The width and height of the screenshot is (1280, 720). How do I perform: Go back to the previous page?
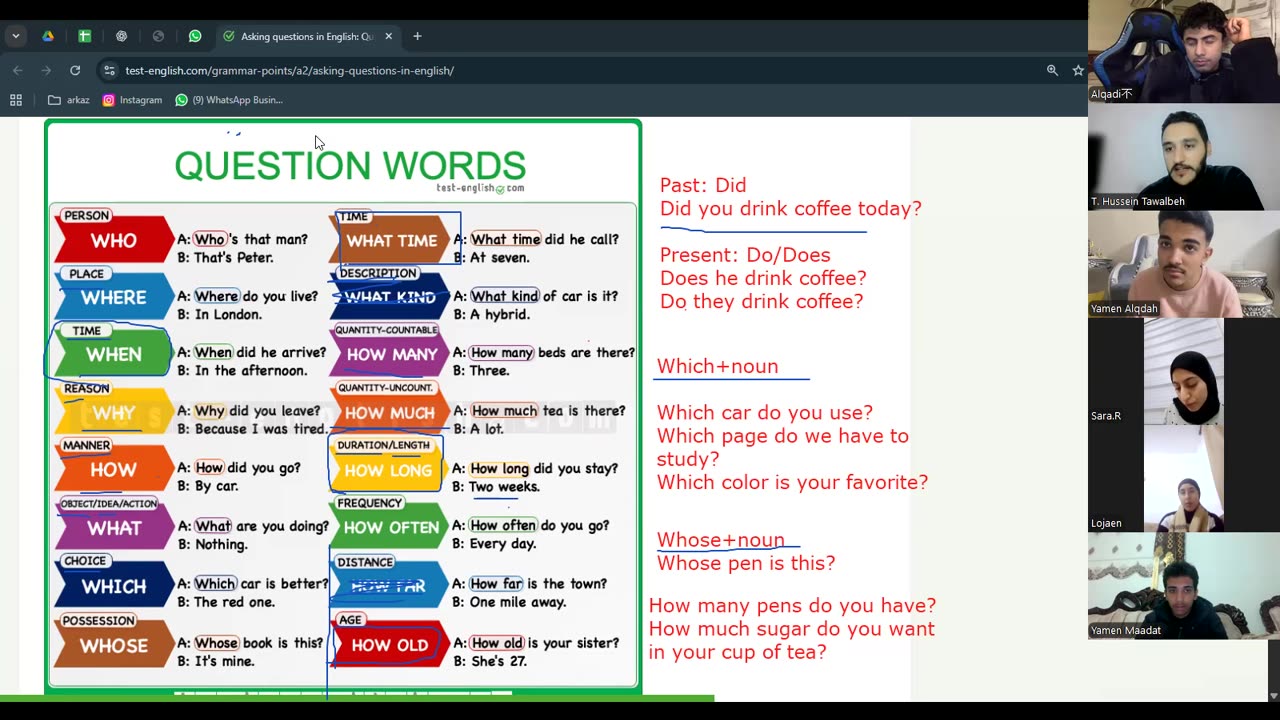(18, 70)
